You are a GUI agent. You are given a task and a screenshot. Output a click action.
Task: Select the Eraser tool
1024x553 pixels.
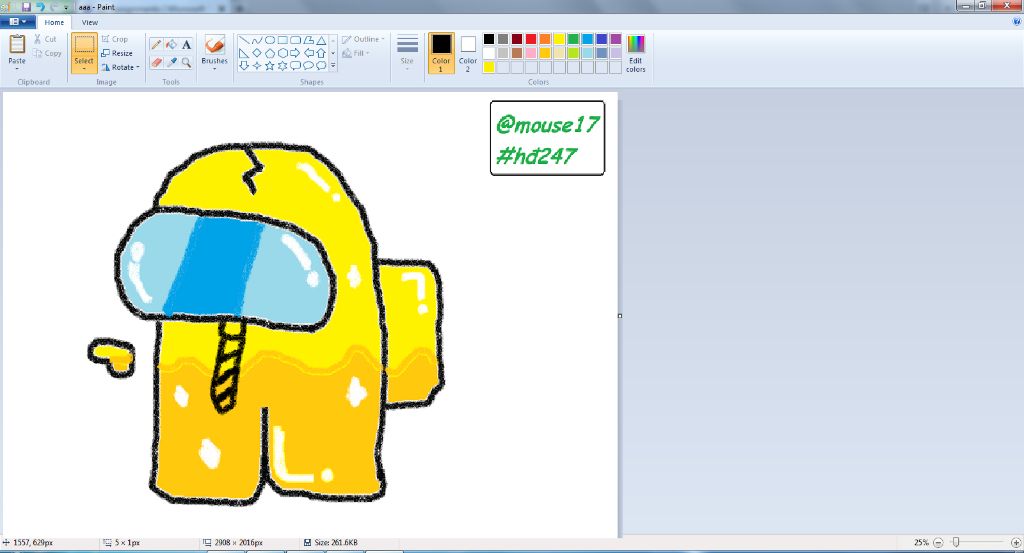point(156,63)
